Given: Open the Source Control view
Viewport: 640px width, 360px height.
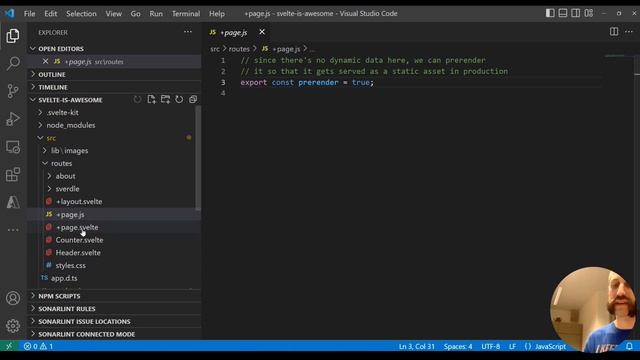Looking at the screenshot, I should (x=13, y=91).
